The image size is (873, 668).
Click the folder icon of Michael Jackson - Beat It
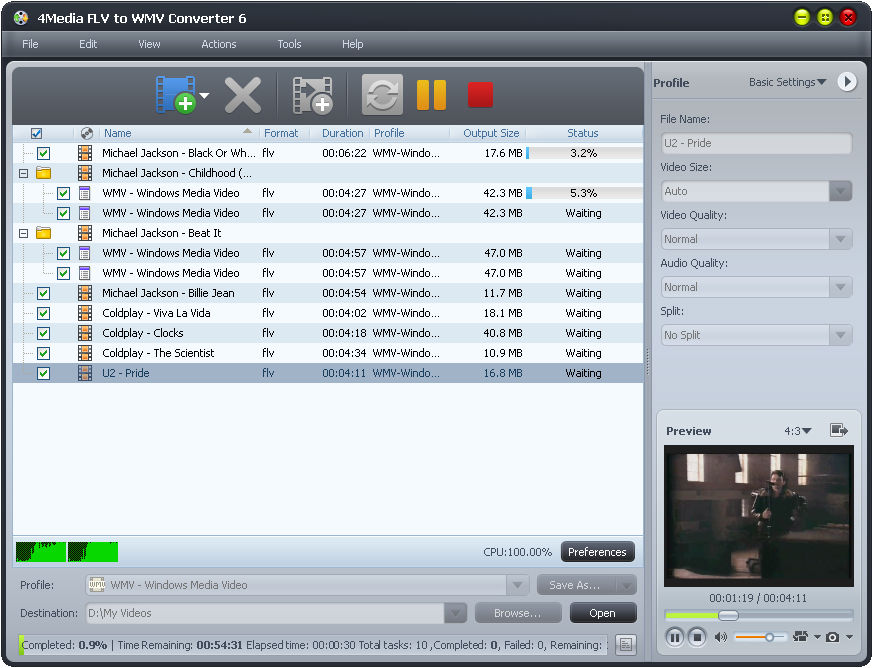pyautogui.click(x=43, y=233)
